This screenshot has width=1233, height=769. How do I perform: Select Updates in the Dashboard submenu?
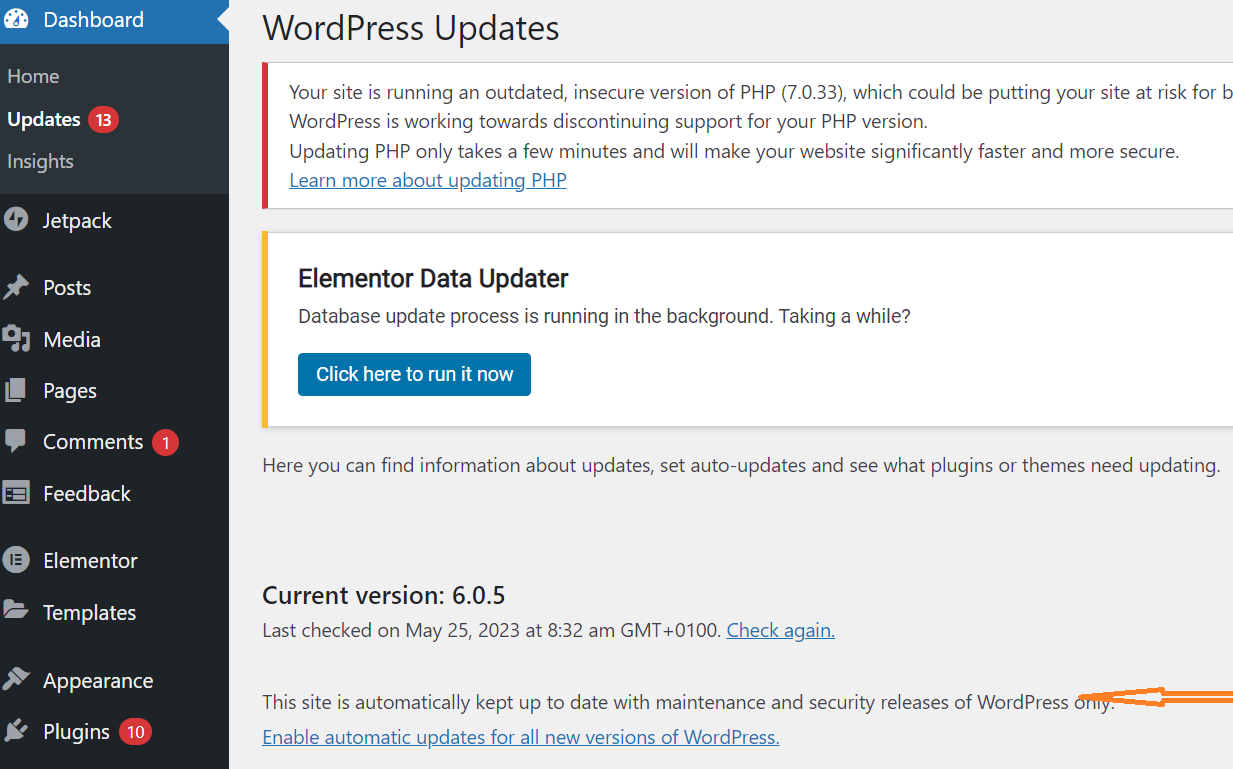tap(44, 120)
